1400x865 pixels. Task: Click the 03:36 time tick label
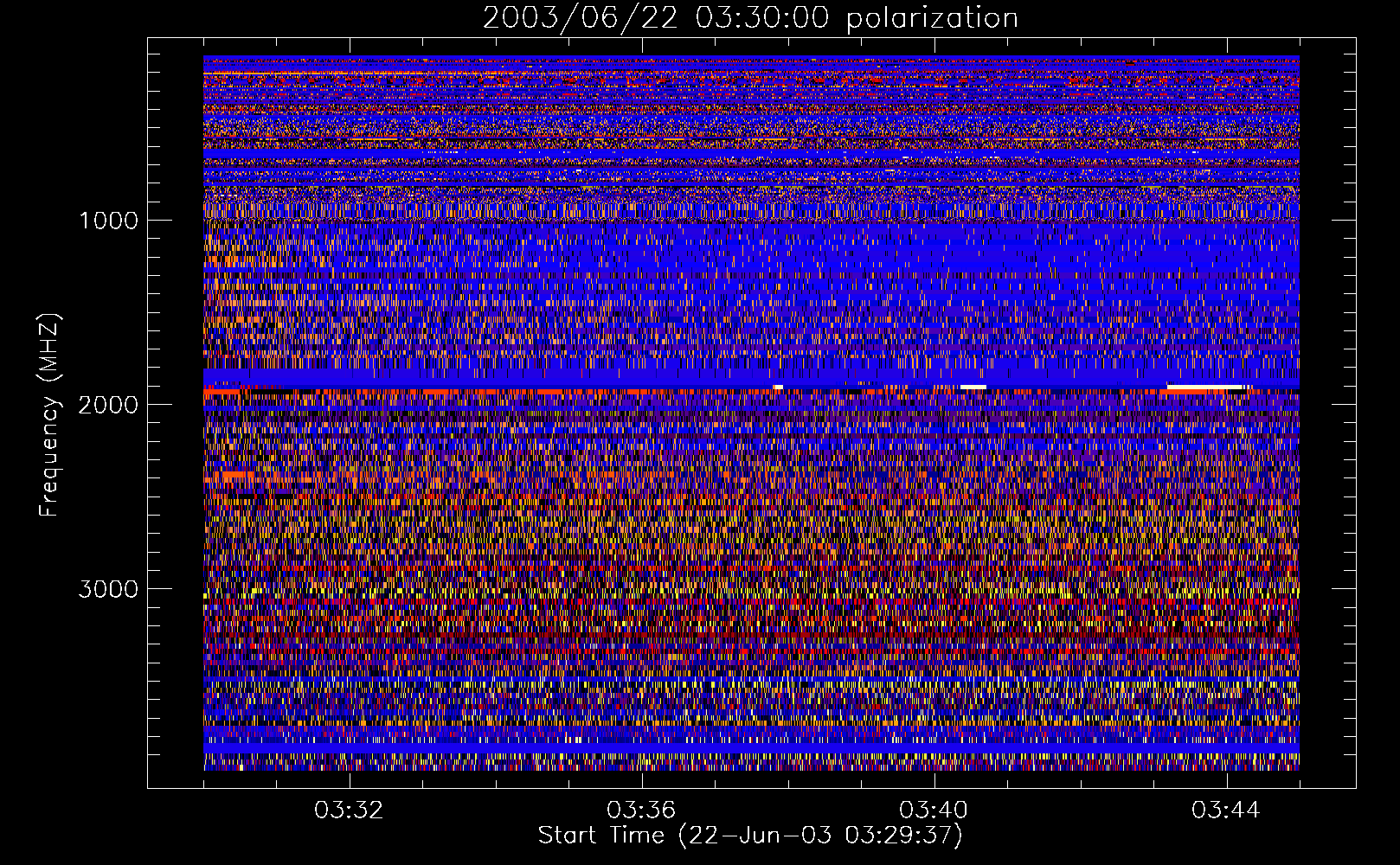pos(641,811)
